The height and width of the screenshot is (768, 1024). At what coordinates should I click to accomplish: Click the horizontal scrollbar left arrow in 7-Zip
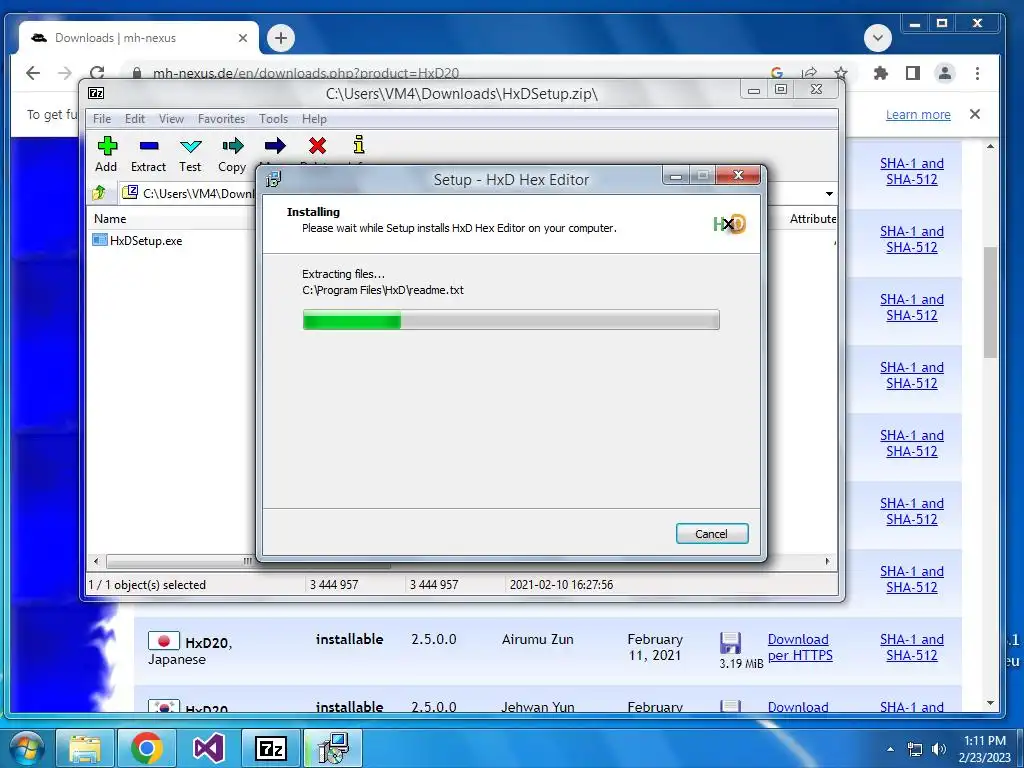coord(96,561)
